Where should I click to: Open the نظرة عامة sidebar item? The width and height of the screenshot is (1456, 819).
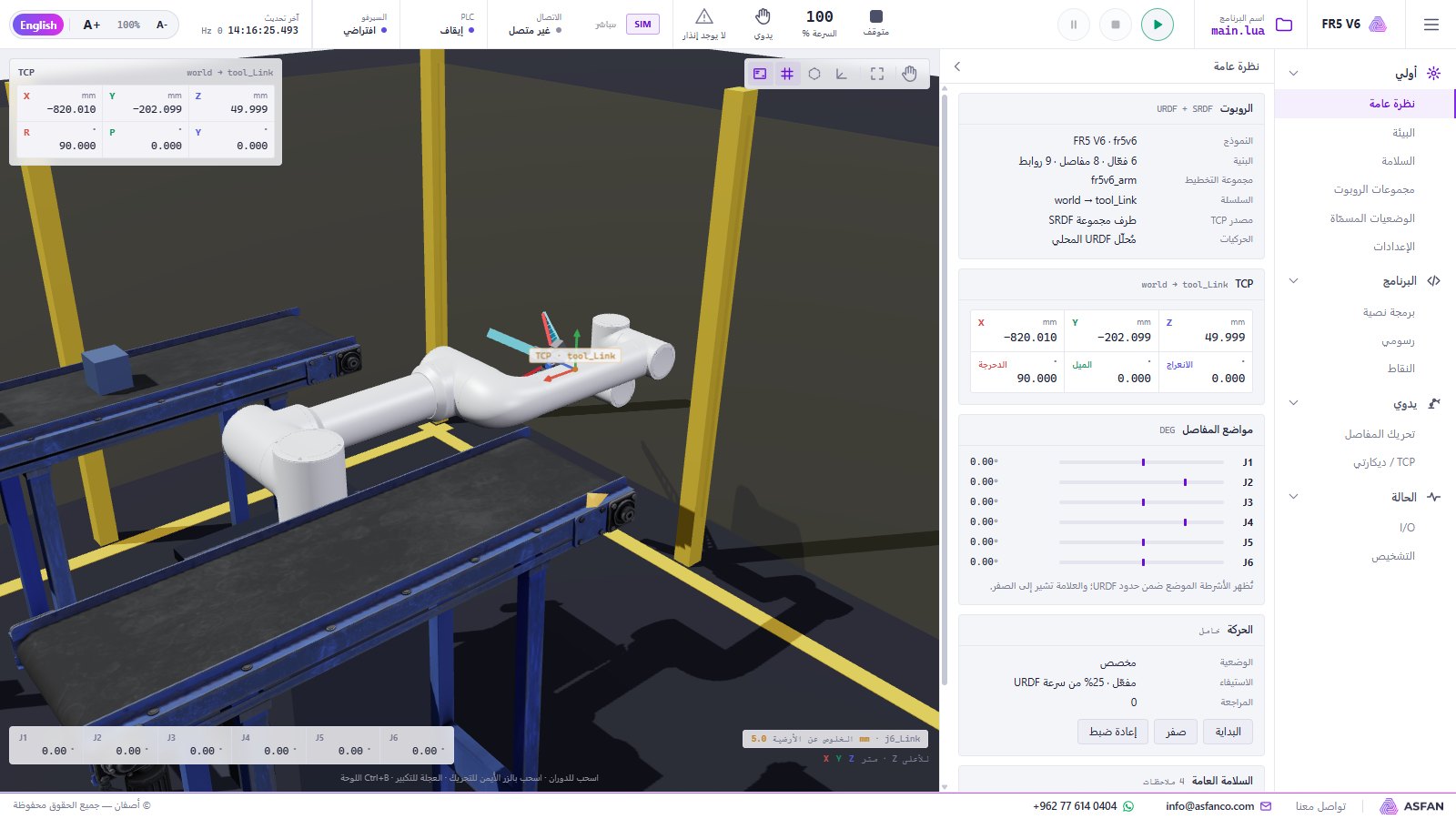click(1365, 104)
